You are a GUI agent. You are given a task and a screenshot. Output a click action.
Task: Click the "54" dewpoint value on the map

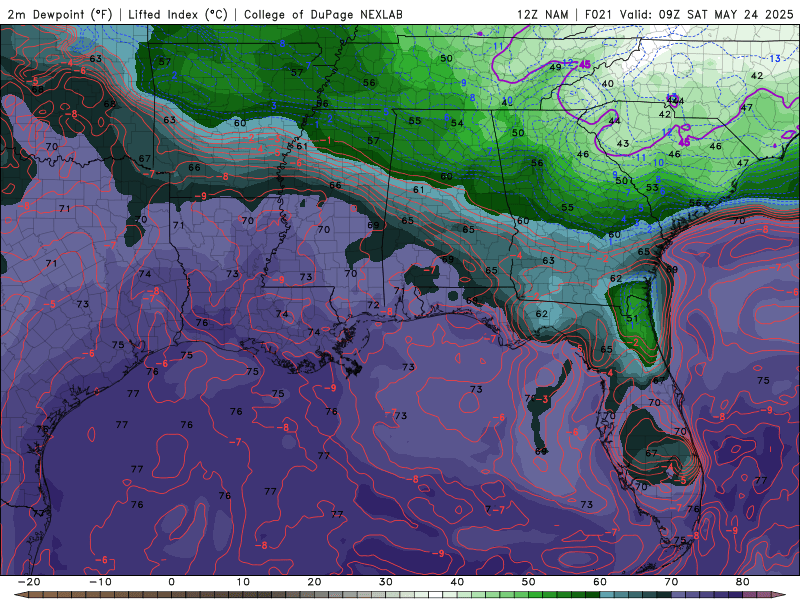tap(457, 123)
